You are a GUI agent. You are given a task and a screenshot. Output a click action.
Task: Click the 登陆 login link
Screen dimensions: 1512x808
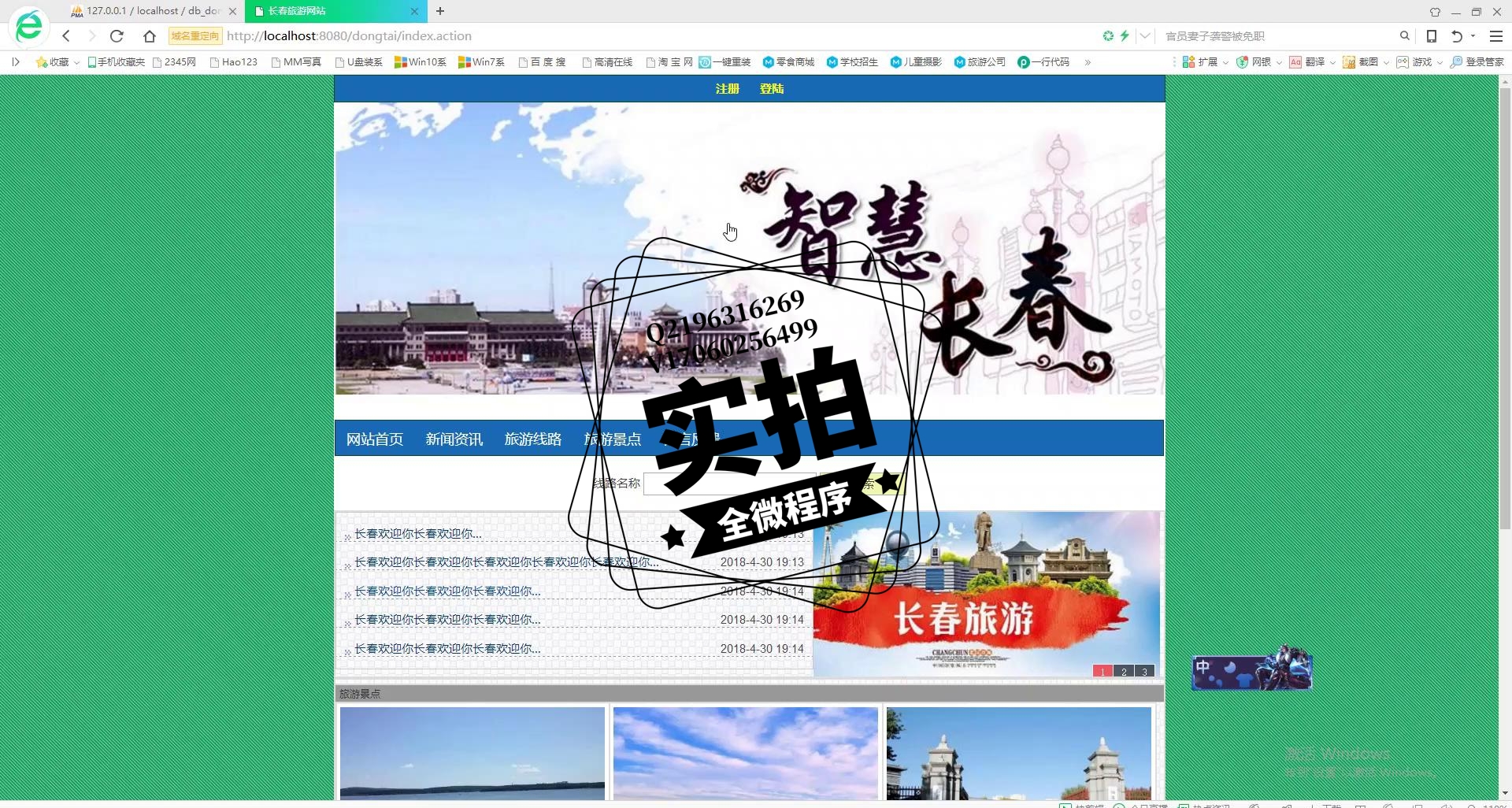772,89
